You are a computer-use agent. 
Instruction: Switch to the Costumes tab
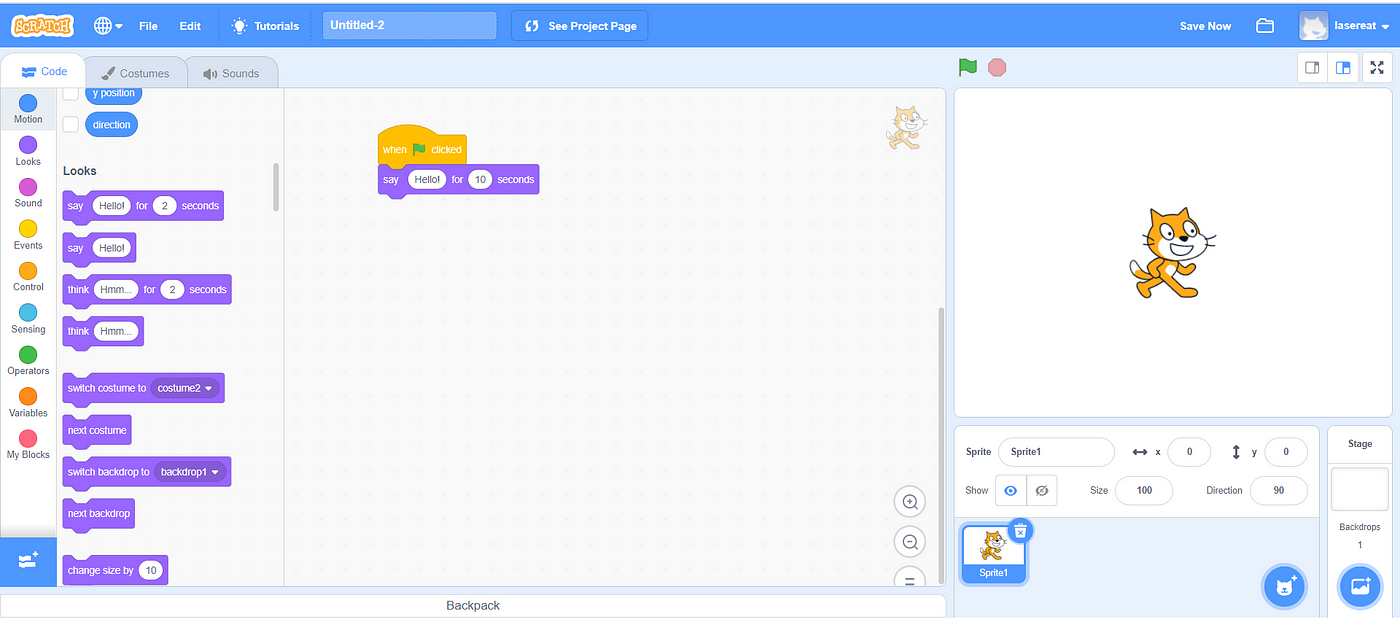point(135,73)
